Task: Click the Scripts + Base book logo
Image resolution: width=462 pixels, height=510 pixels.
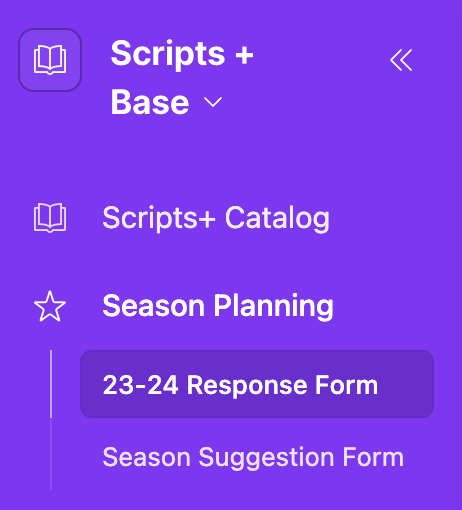Action: pos(50,60)
